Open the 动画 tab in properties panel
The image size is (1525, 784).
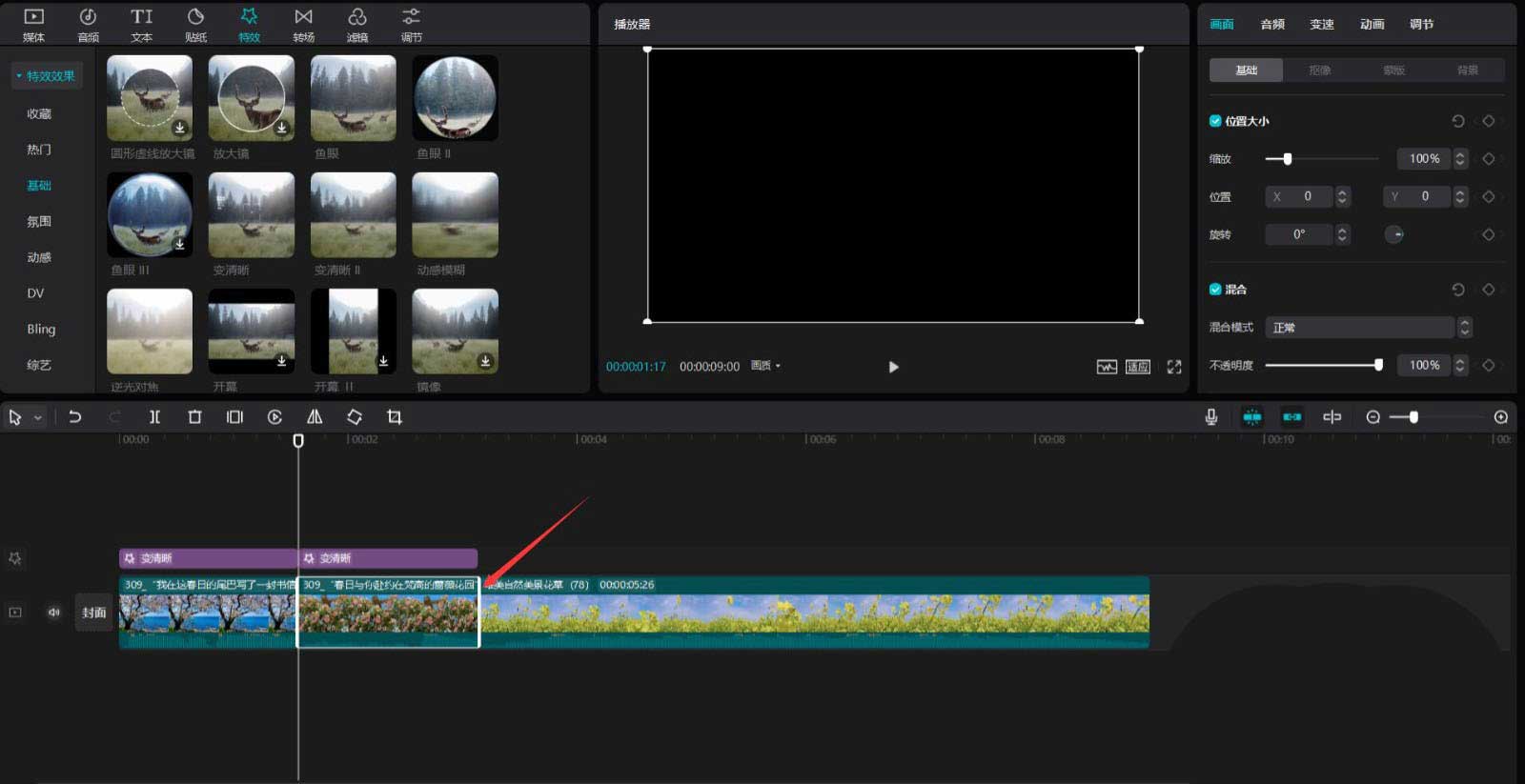tap(1372, 24)
